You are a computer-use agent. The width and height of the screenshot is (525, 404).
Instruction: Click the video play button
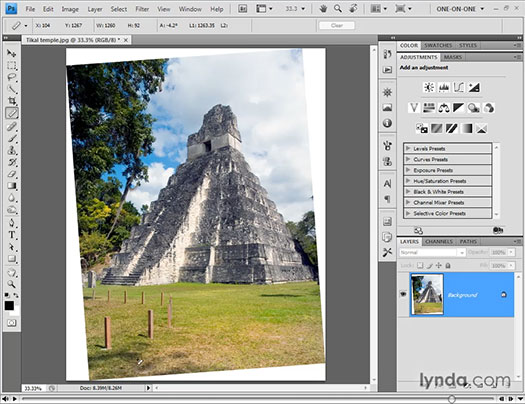[x=14, y=399]
